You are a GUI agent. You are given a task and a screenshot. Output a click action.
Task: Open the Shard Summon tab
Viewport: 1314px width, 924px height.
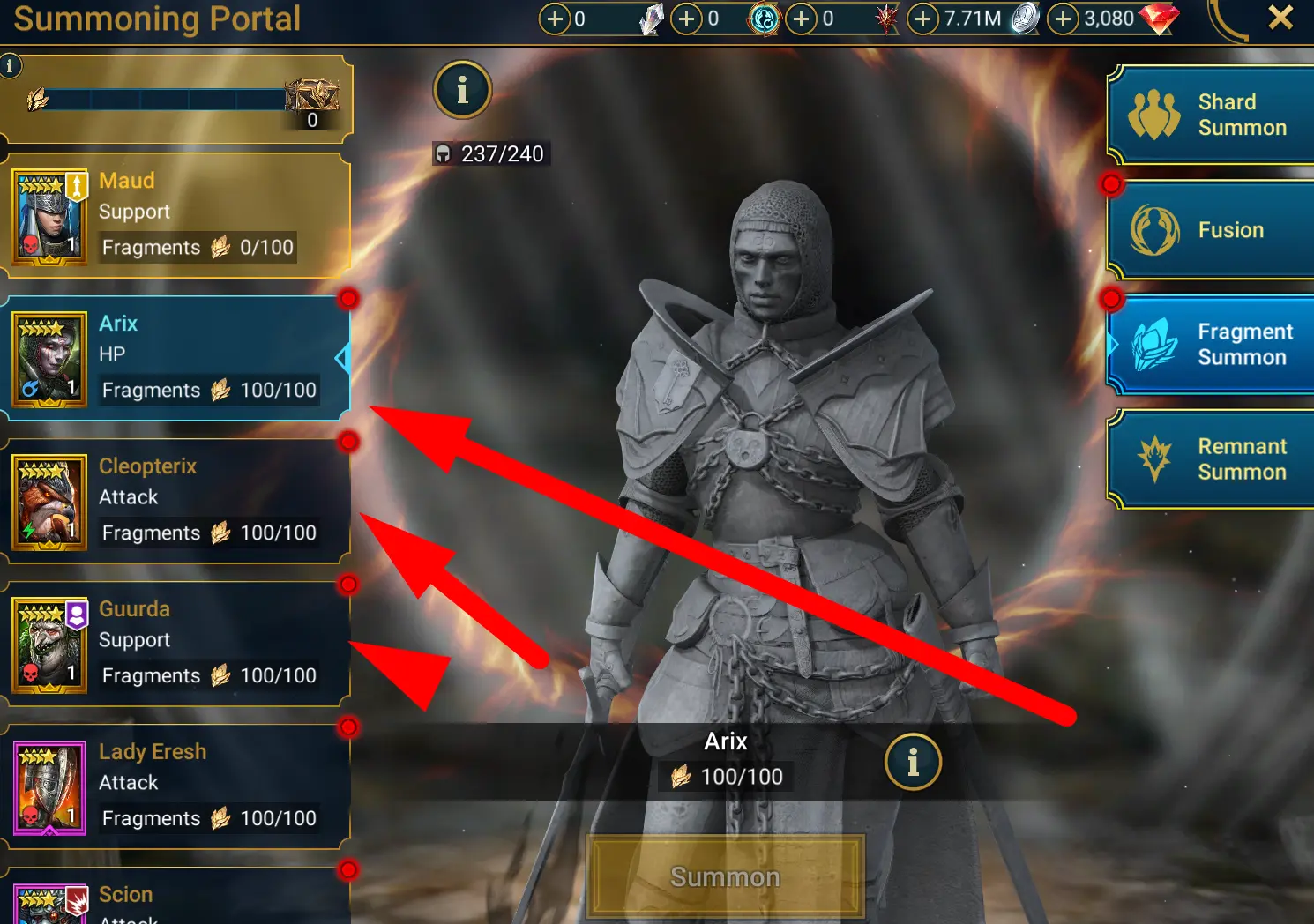[x=1211, y=115]
